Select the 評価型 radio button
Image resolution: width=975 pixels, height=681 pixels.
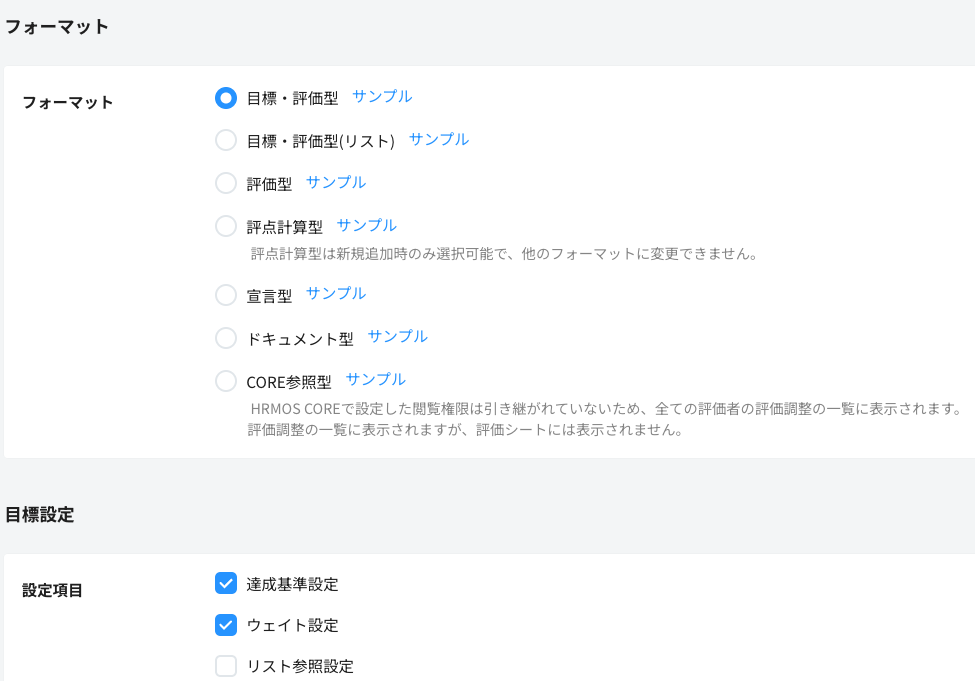point(226,183)
